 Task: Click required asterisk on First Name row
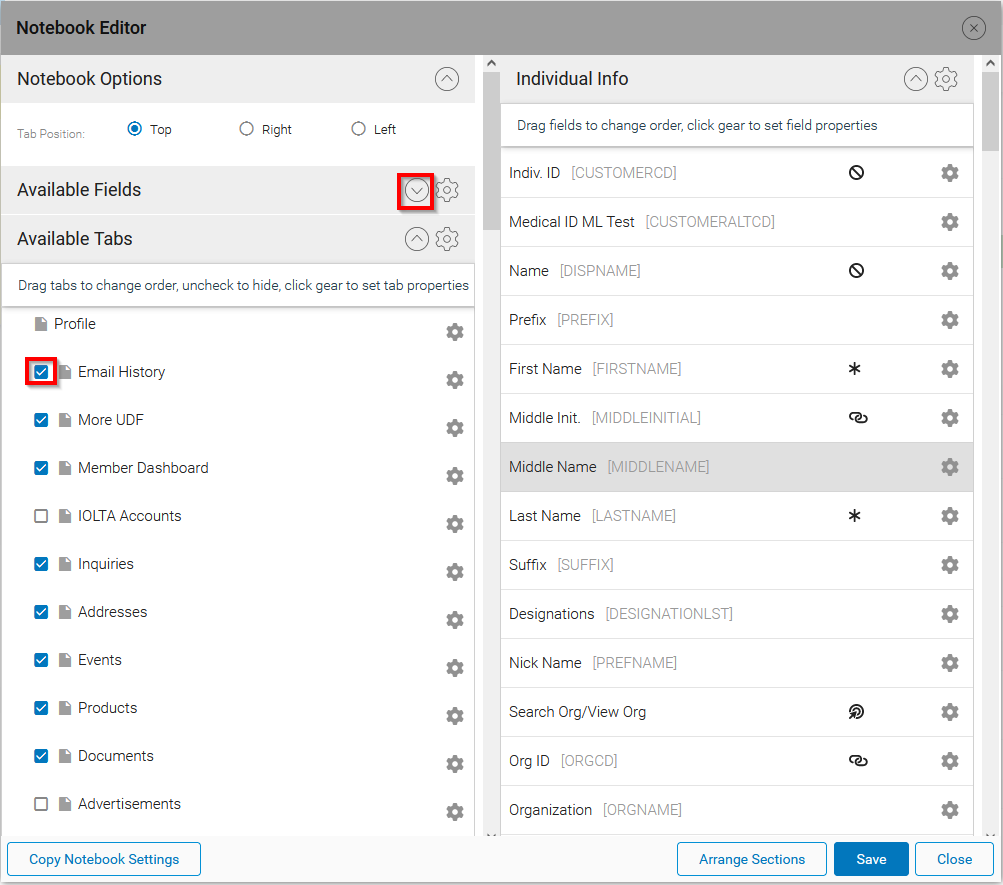click(x=855, y=368)
